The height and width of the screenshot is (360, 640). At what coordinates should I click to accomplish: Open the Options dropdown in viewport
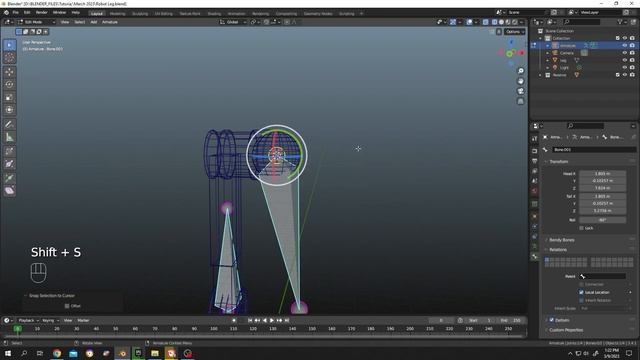pyautogui.click(x=514, y=31)
